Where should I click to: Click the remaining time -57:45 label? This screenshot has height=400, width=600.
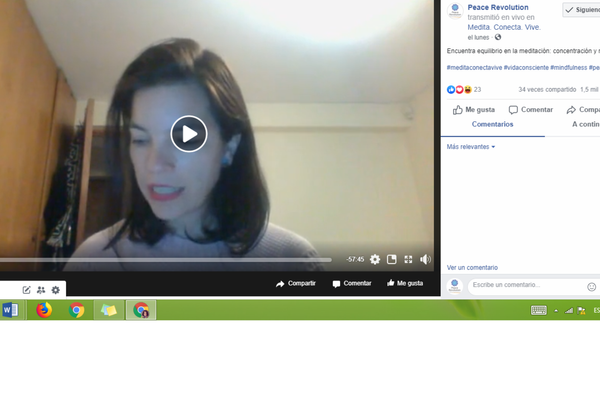pyautogui.click(x=355, y=260)
